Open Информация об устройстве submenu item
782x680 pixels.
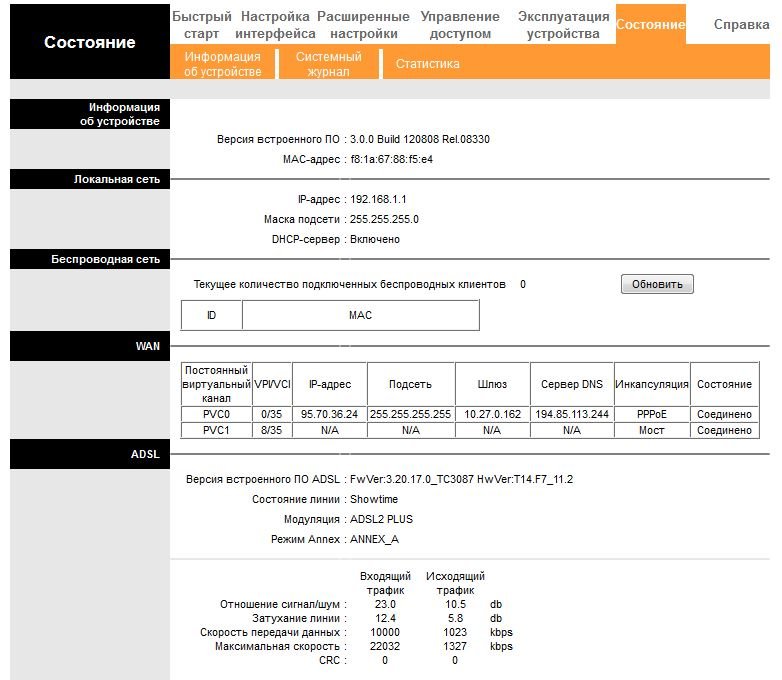(x=222, y=64)
